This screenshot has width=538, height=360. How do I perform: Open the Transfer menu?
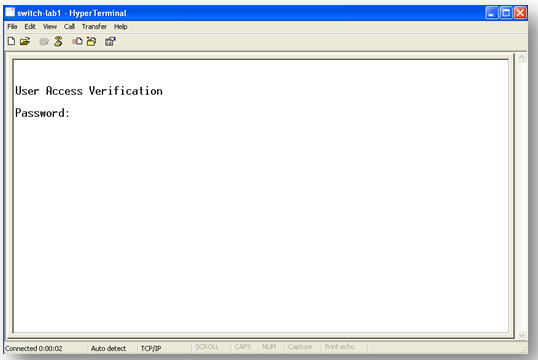click(x=94, y=26)
